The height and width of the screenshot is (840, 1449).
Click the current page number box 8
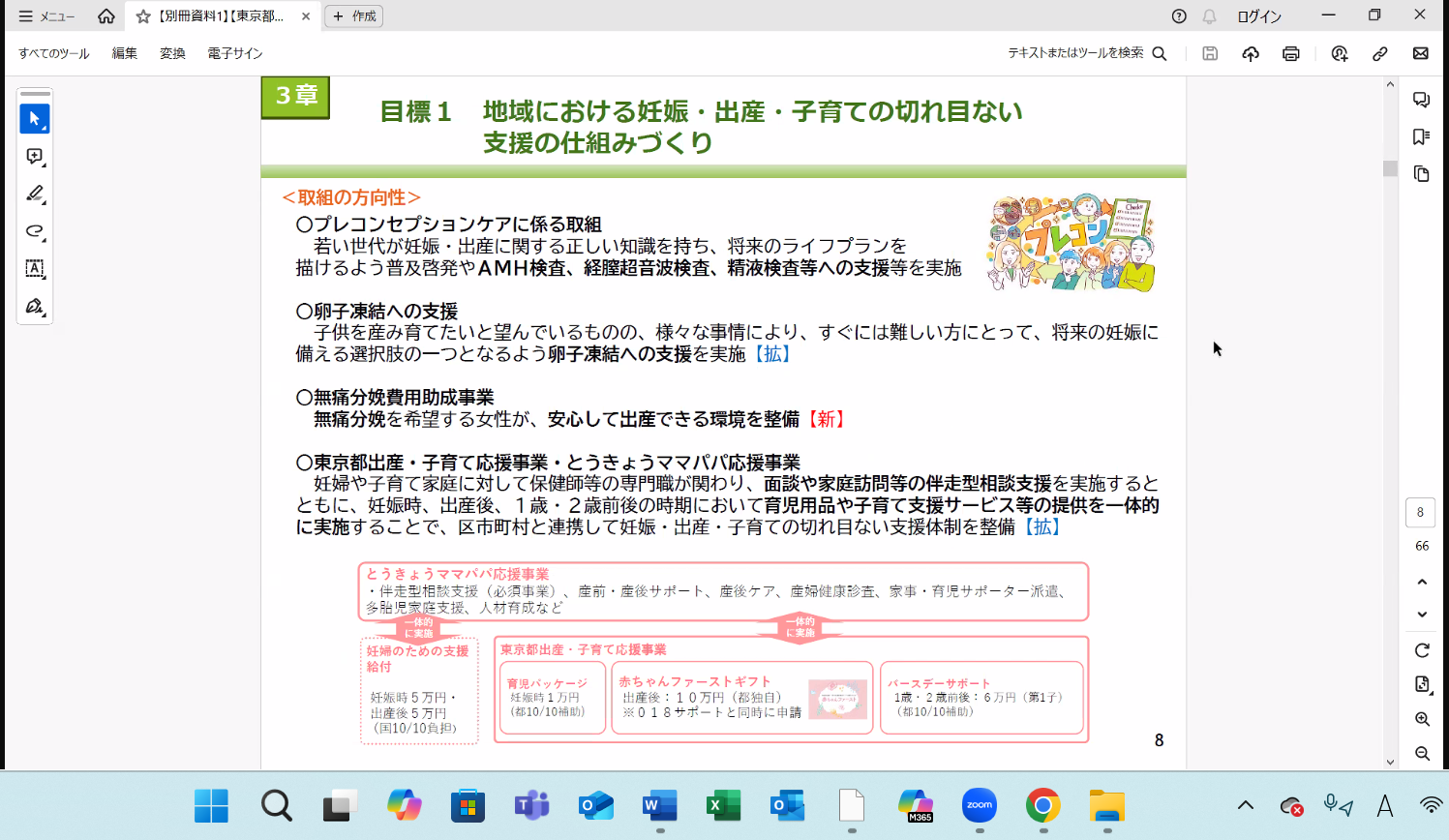(x=1421, y=513)
